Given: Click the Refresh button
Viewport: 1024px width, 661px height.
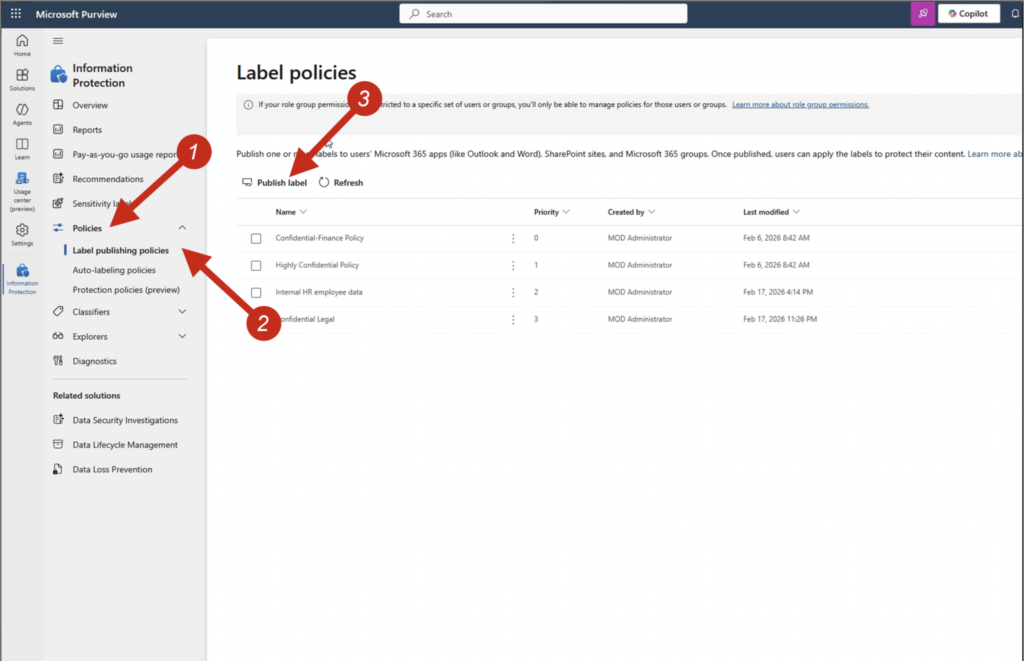Looking at the screenshot, I should tap(341, 182).
